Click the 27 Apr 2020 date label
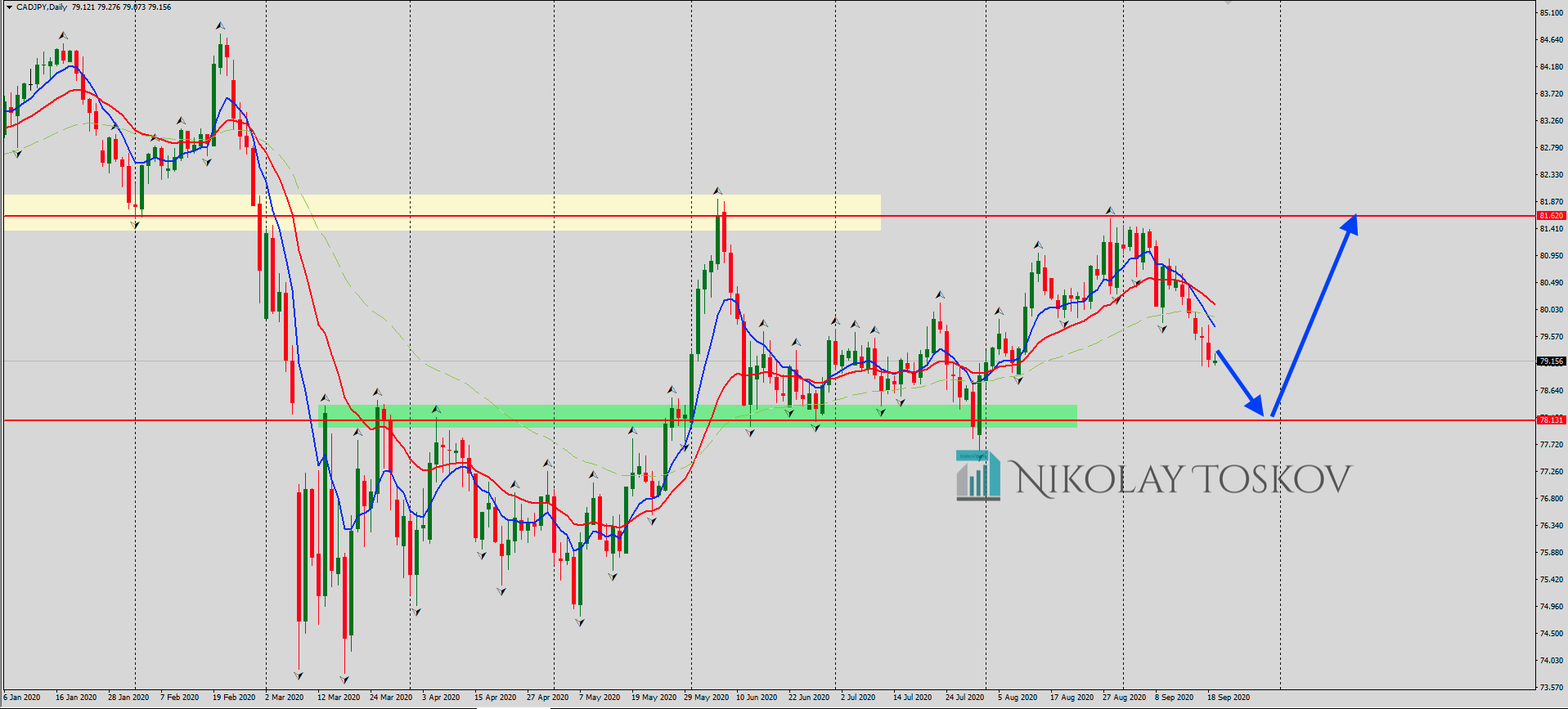 (x=548, y=698)
